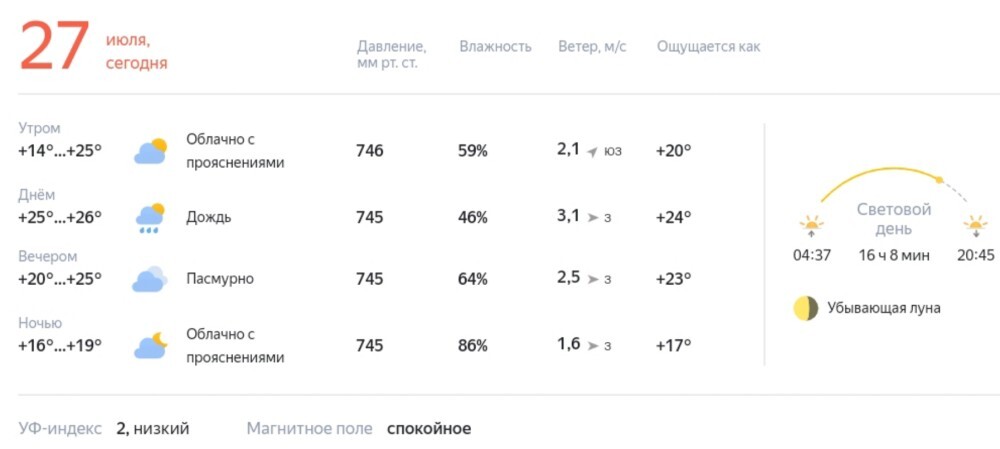Click the magnetic field status спокойное
Image resolution: width=1000 pixels, height=449 pixels.
pyautogui.click(x=429, y=429)
